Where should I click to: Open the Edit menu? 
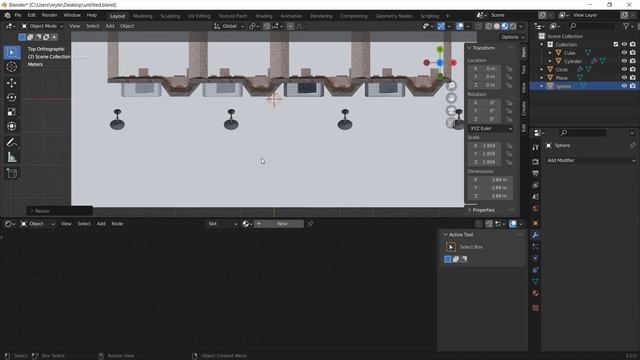pos(31,16)
